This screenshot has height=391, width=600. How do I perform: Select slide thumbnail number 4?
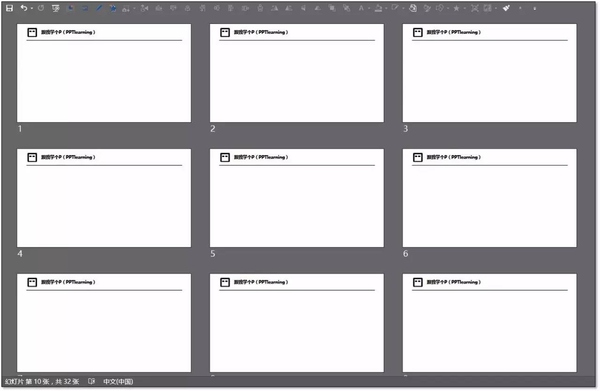104,198
